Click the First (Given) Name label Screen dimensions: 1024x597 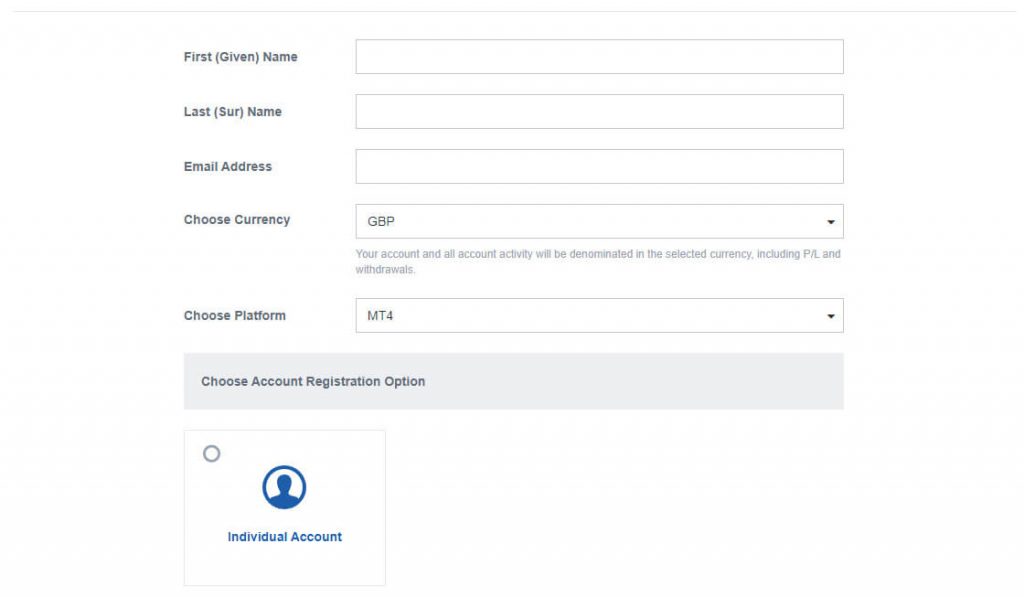pyautogui.click(x=239, y=57)
